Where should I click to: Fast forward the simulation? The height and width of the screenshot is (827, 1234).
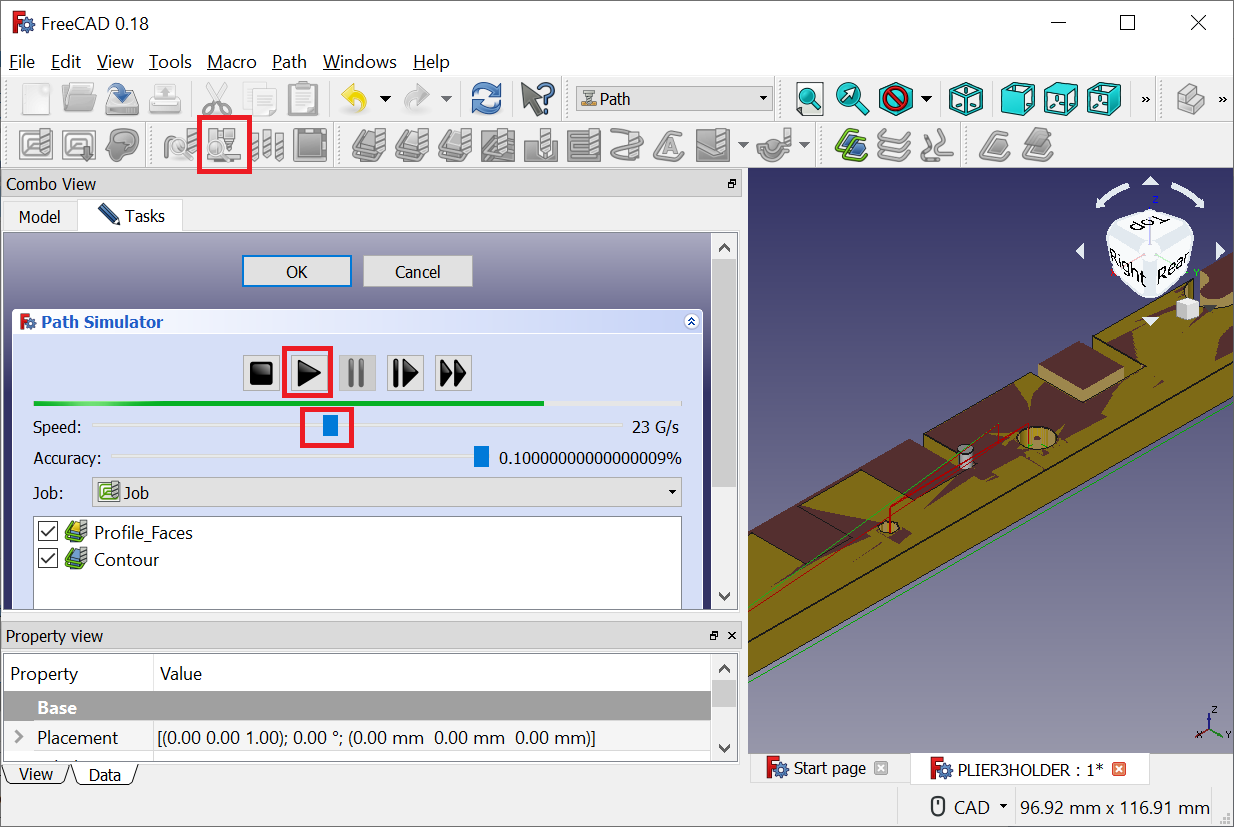point(453,373)
